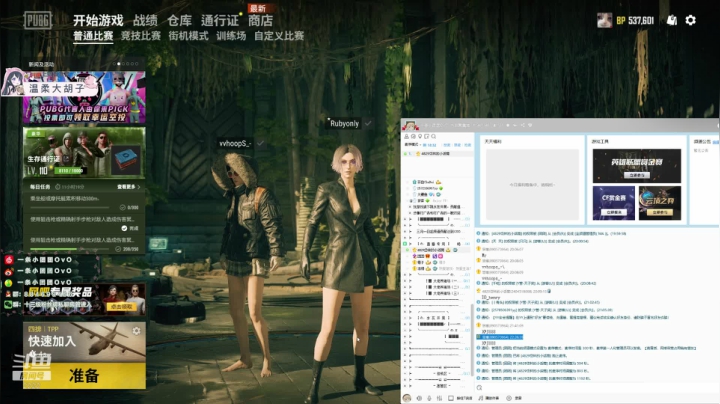The image size is (720, 404).
Task: Click the button on 云顶之弈 banner
Action: coord(660,212)
